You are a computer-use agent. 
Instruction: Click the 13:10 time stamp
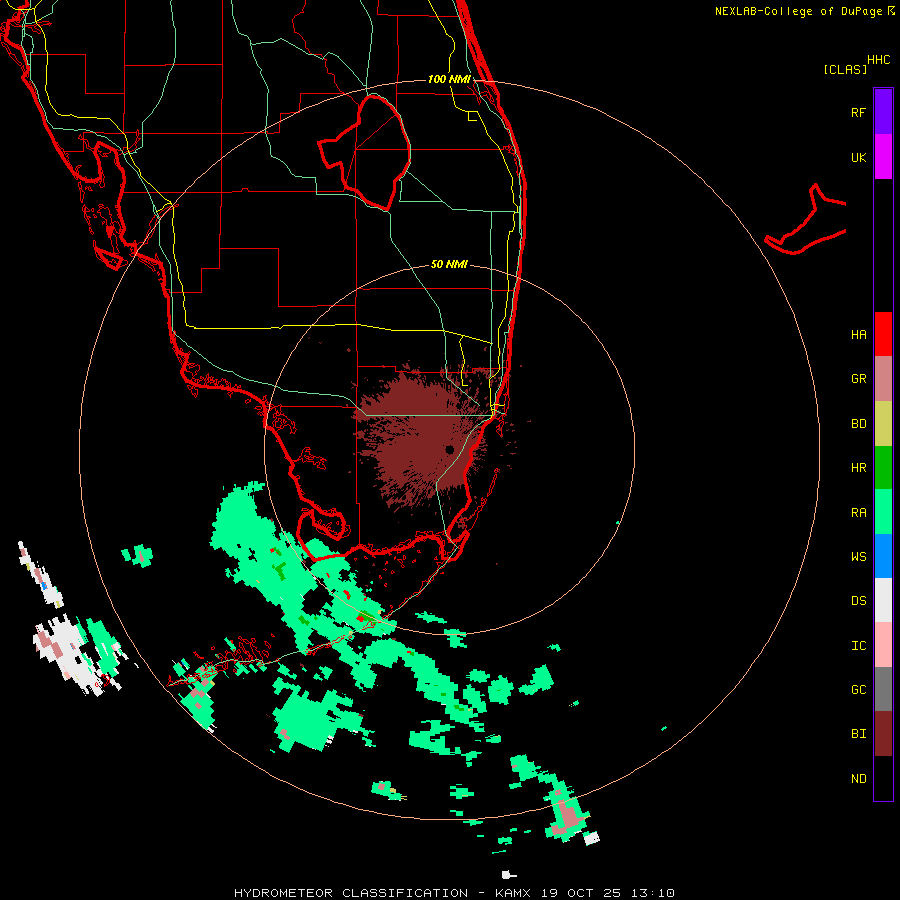(651, 893)
